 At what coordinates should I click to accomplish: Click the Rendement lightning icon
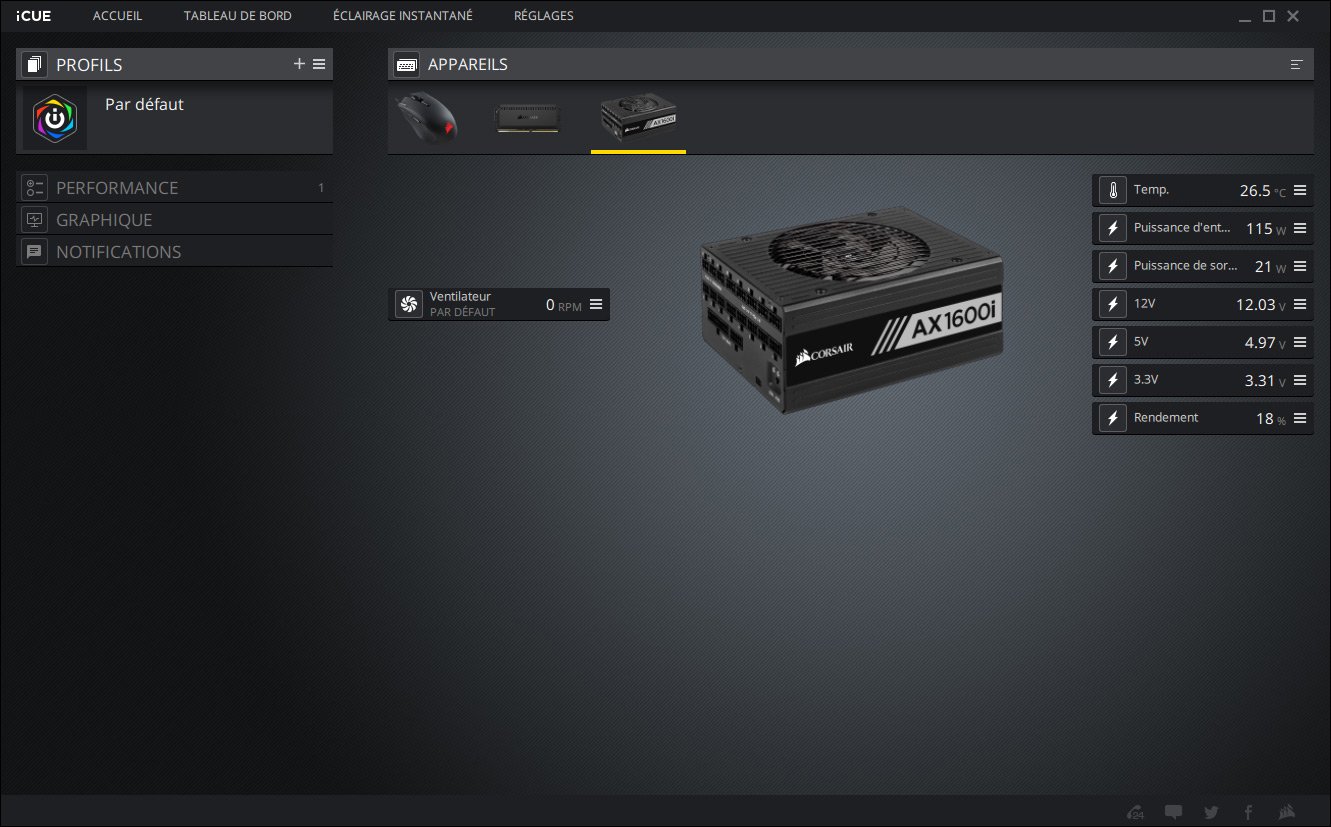(x=1112, y=418)
